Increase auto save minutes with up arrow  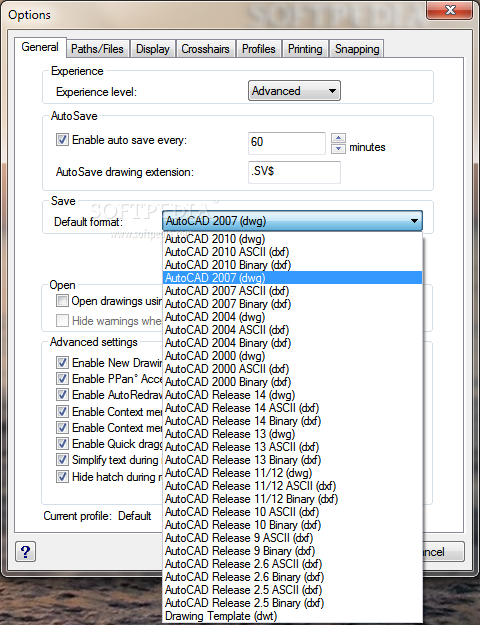pyautogui.click(x=338, y=138)
